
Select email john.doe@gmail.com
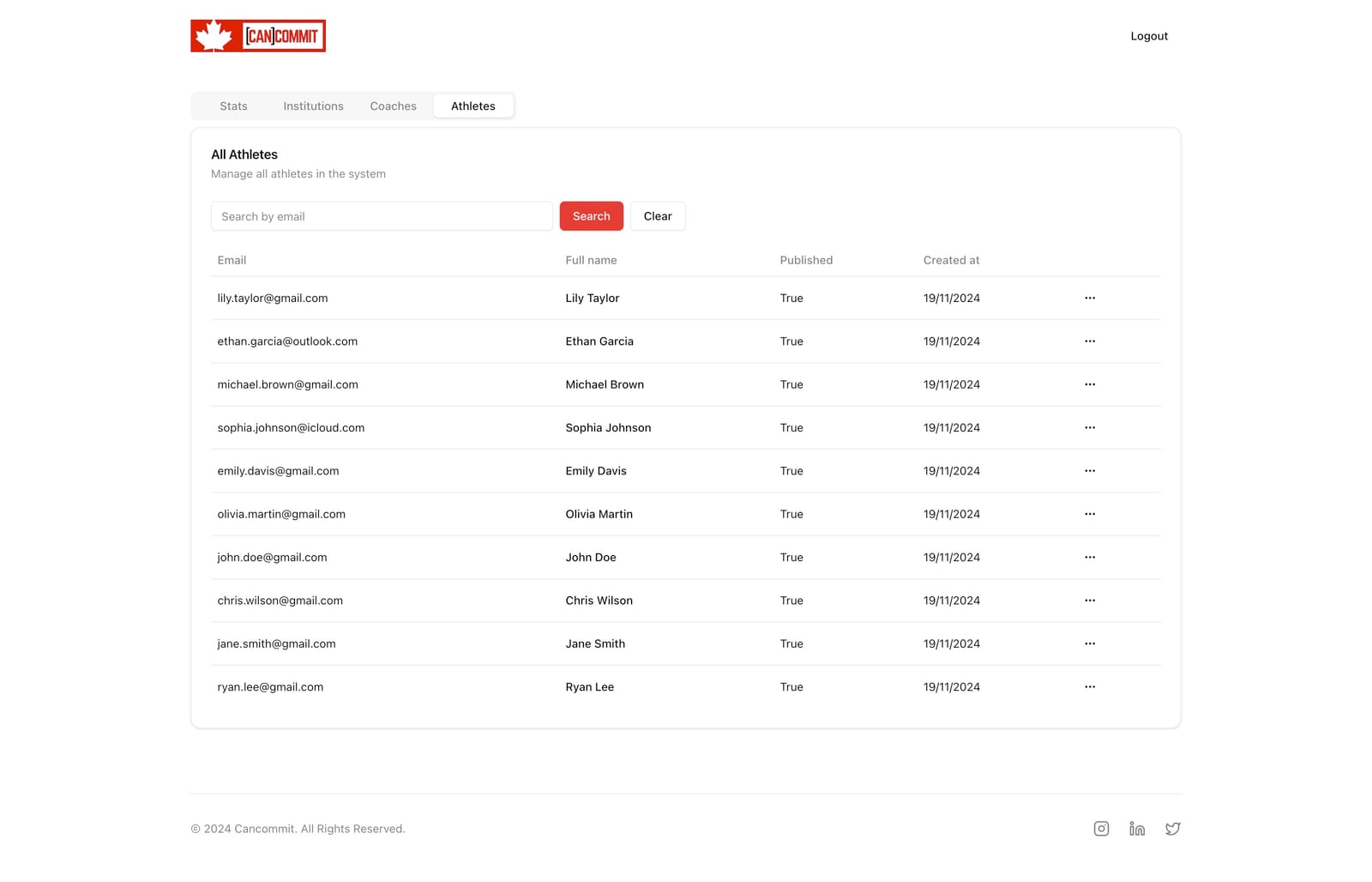272,557
